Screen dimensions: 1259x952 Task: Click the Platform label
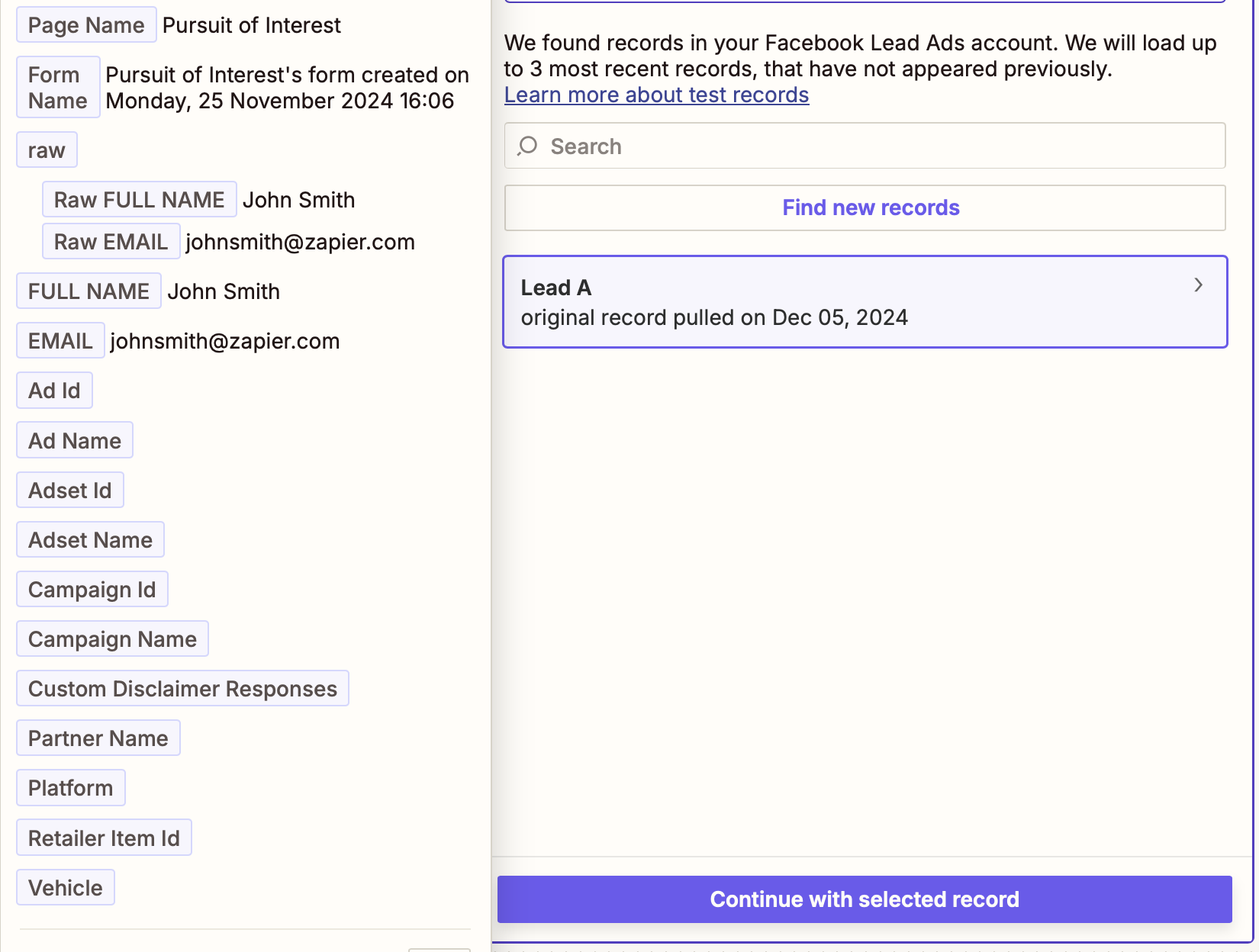tap(71, 788)
